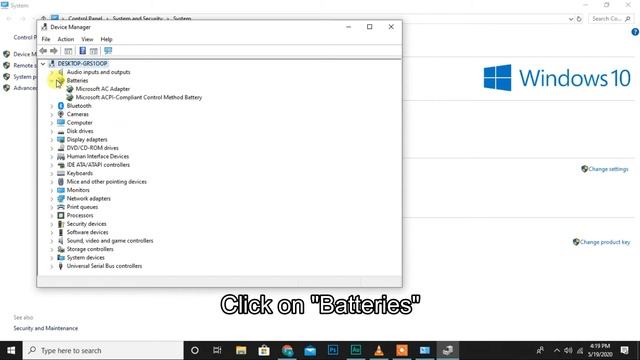Click the Print queues printer icon

pos(61,207)
